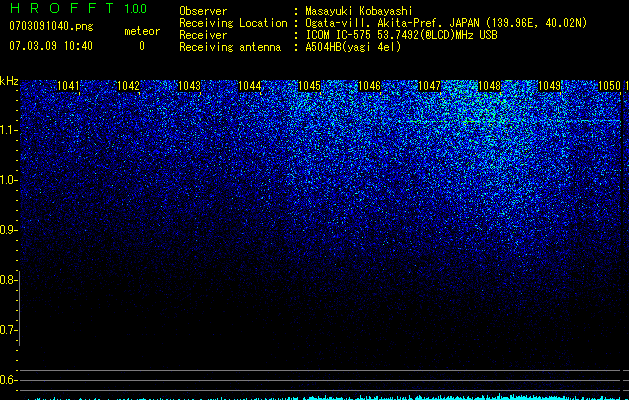Click the HROFFT 1.0.0 title text

coord(78,8)
